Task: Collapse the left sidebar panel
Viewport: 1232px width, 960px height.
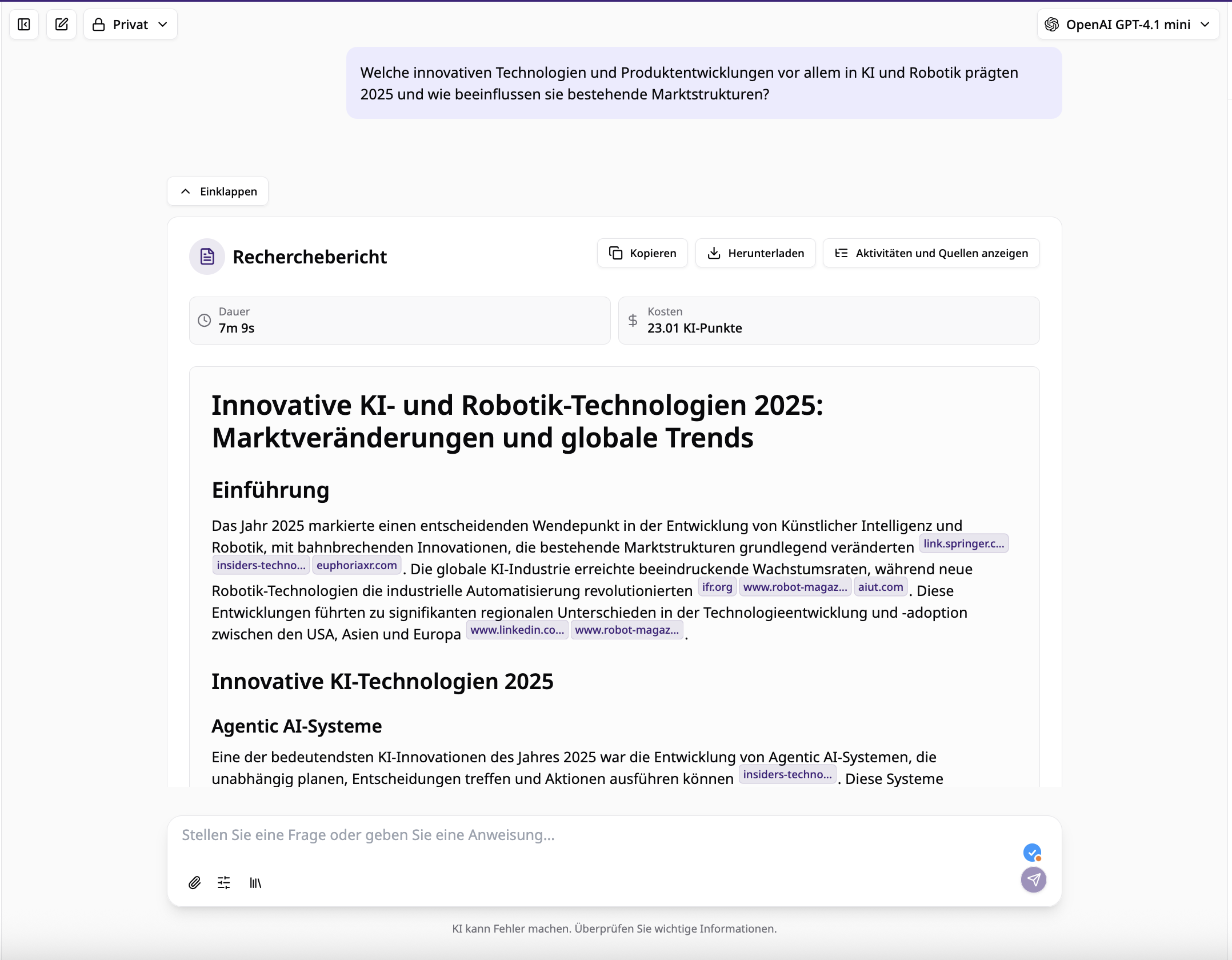Action: pyautogui.click(x=23, y=24)
